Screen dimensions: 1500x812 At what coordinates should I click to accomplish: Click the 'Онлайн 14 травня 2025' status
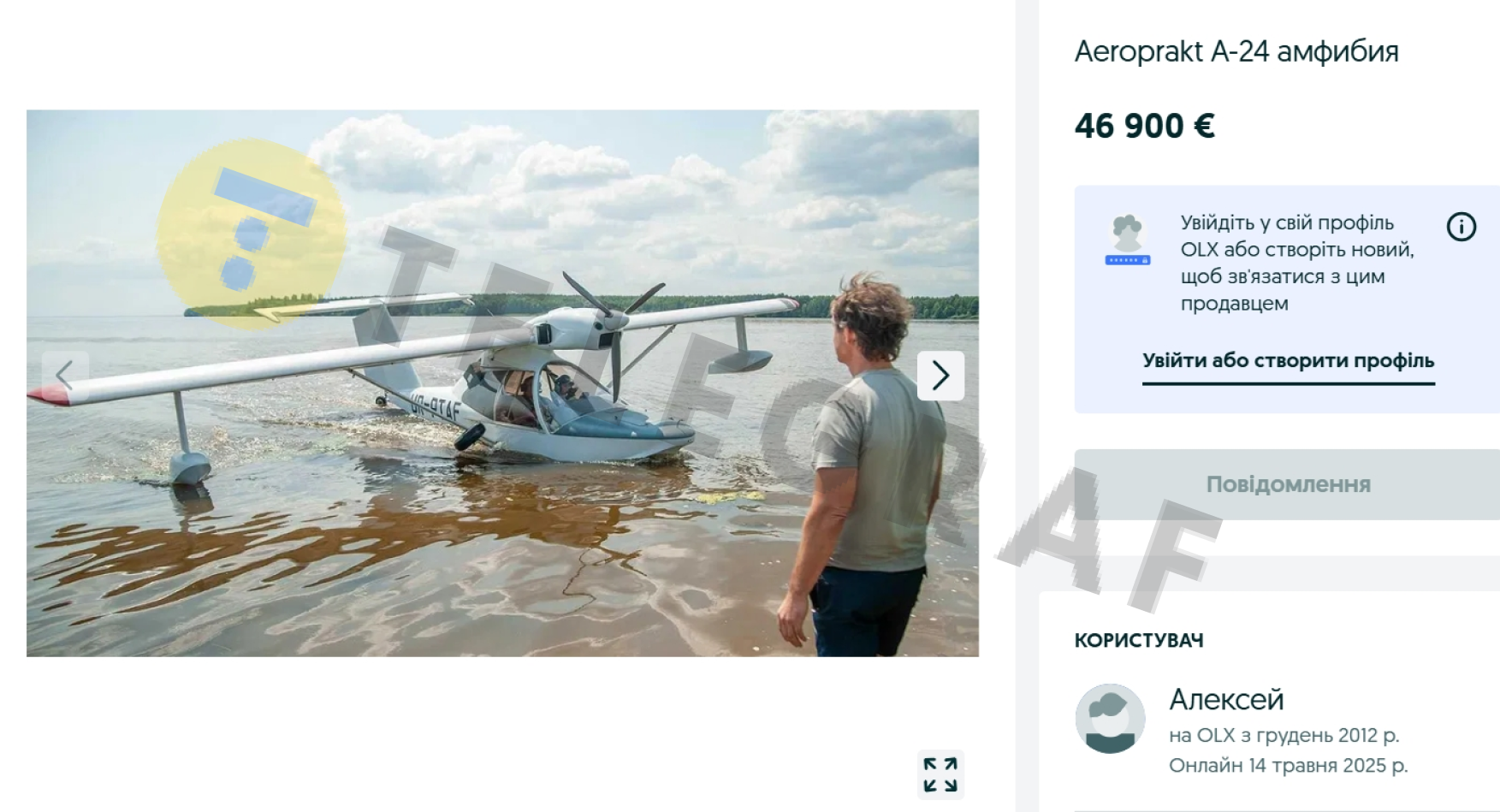tap(1288, 765)
